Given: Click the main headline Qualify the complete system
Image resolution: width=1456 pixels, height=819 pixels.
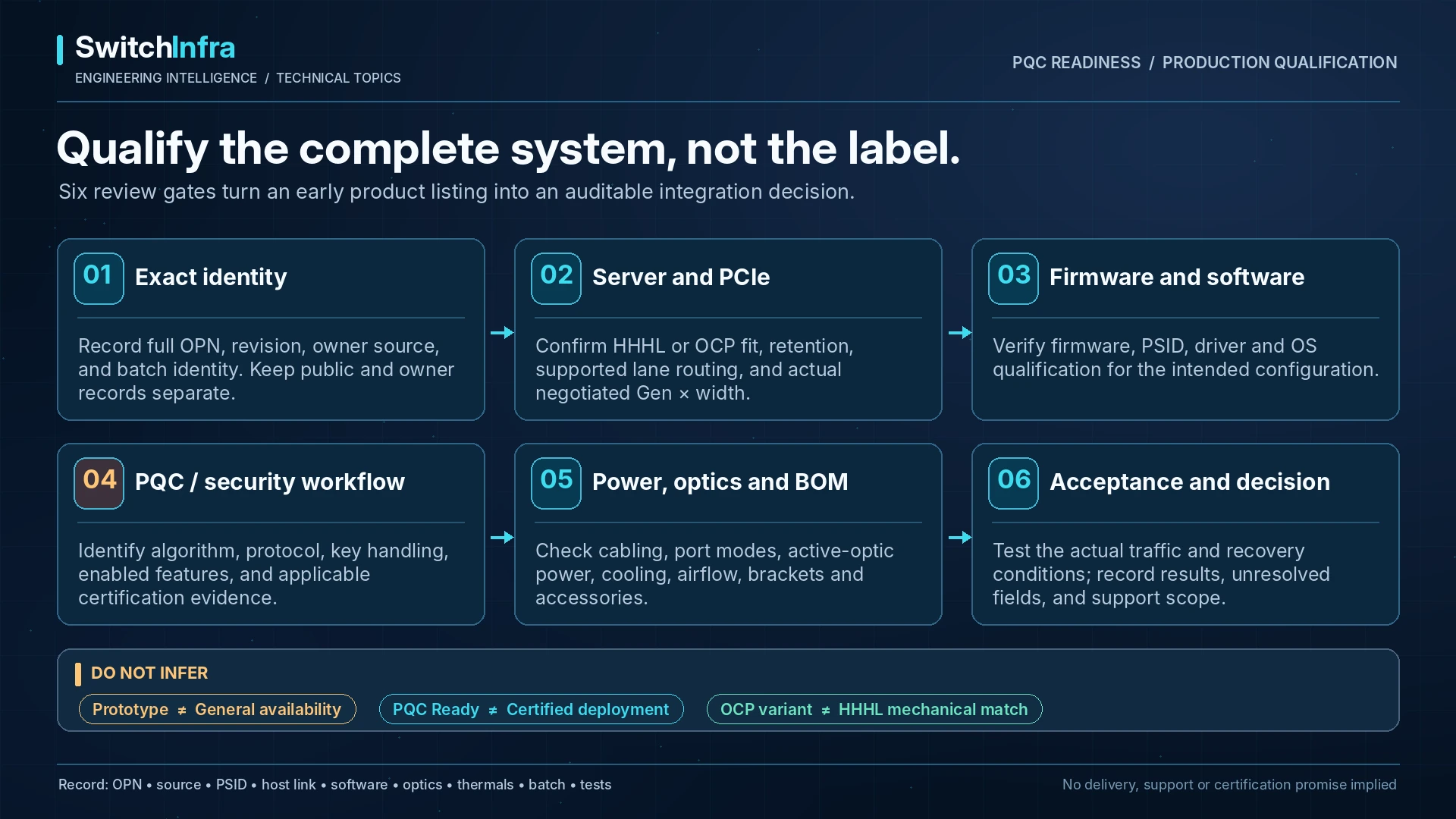Looking at the screenshot, I should [x=508, y=149].
